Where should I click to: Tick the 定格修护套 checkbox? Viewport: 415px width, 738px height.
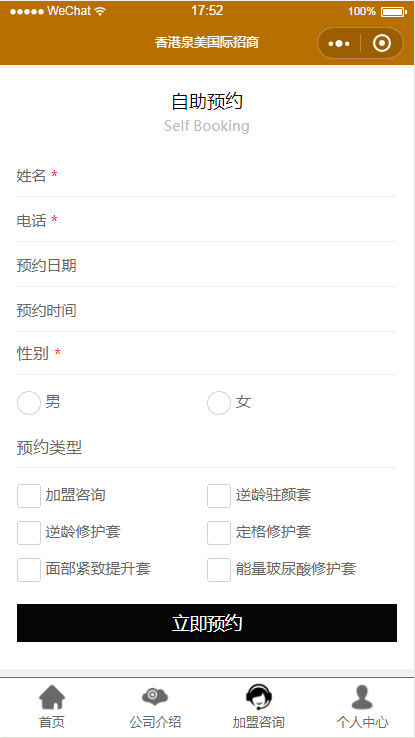pyautogui.click(x=219, y=533)
